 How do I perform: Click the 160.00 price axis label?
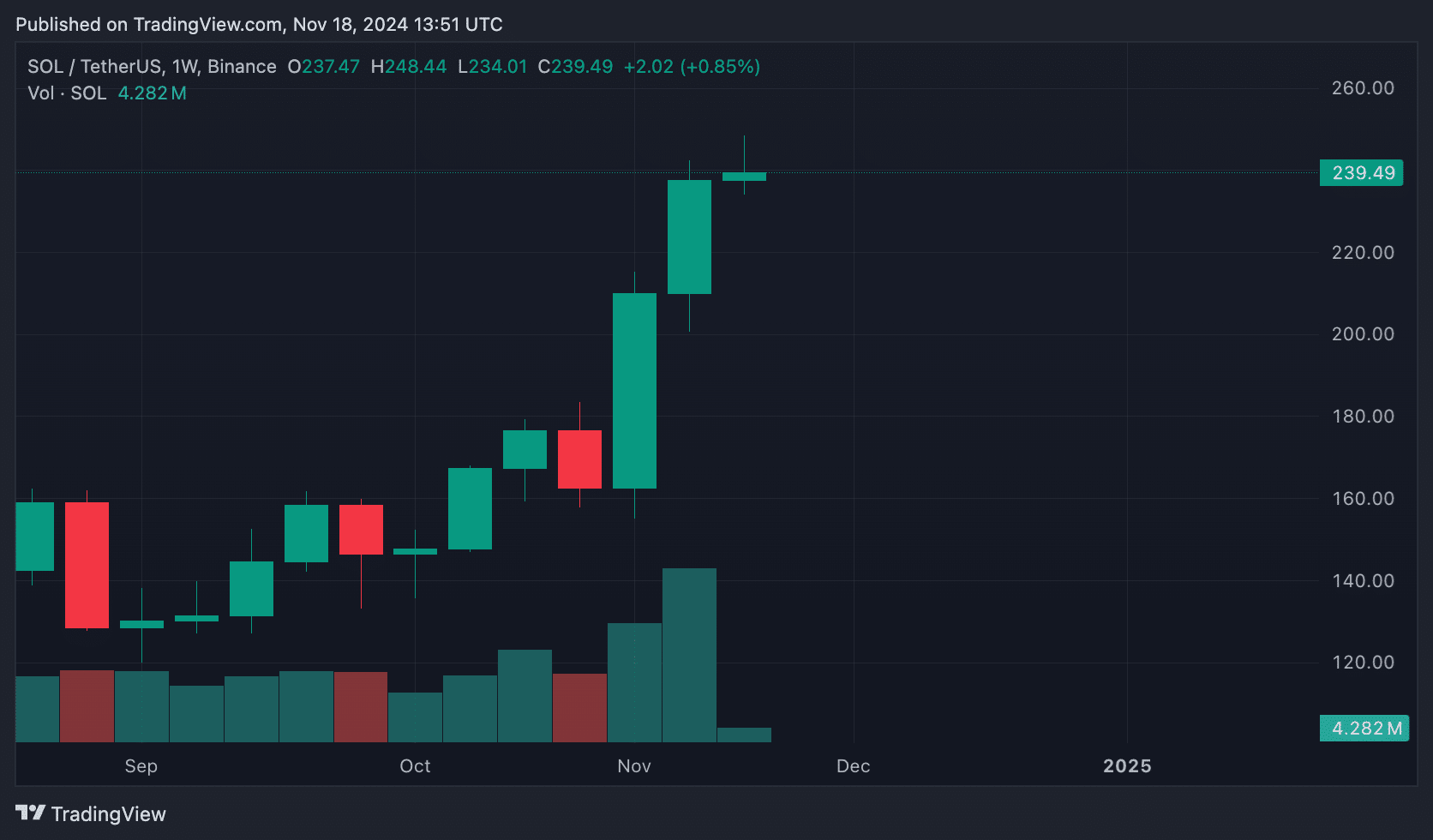click(1363, 499)
